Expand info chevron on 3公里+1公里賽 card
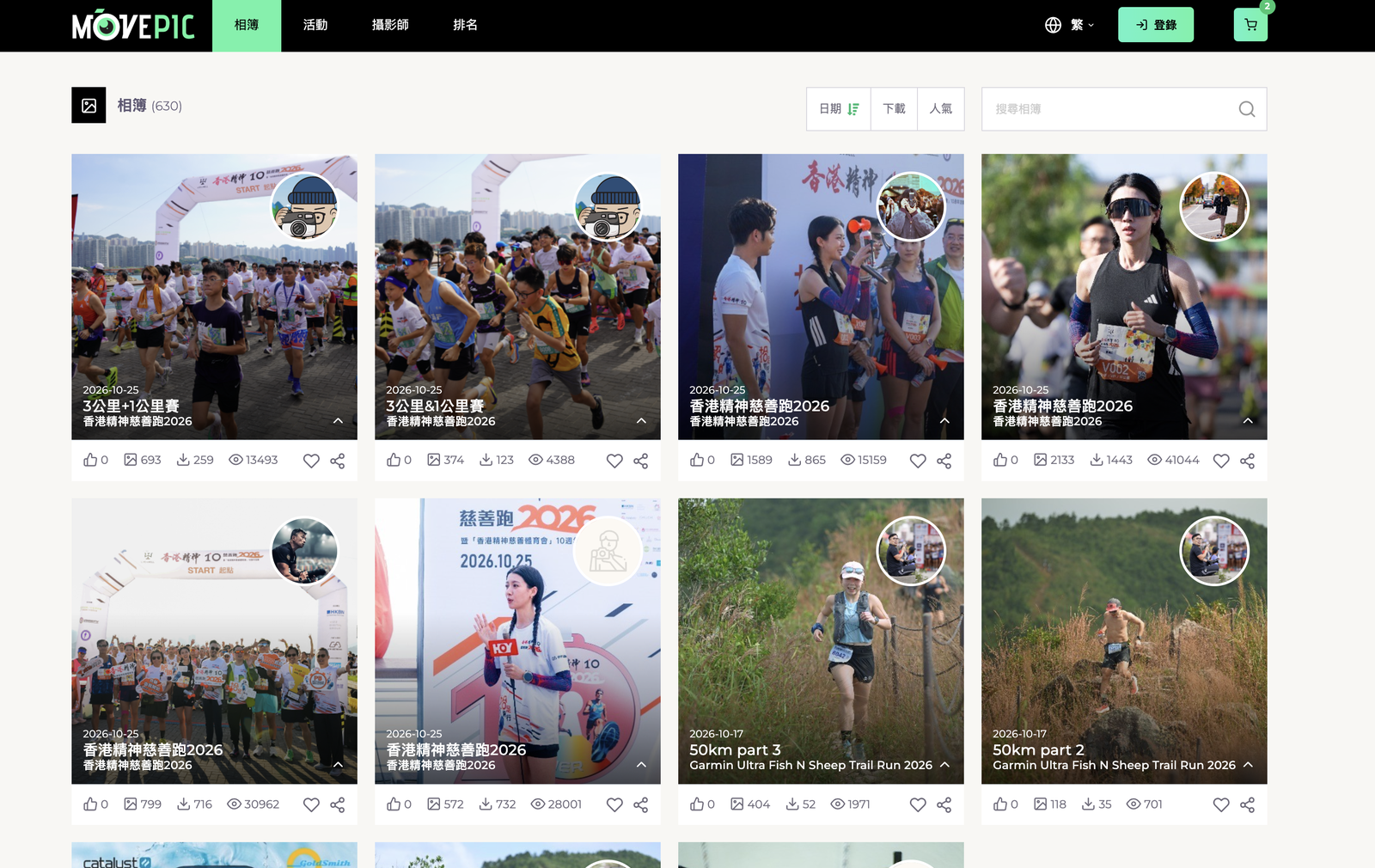1375x868 pixels. click(x=338, y=421)
